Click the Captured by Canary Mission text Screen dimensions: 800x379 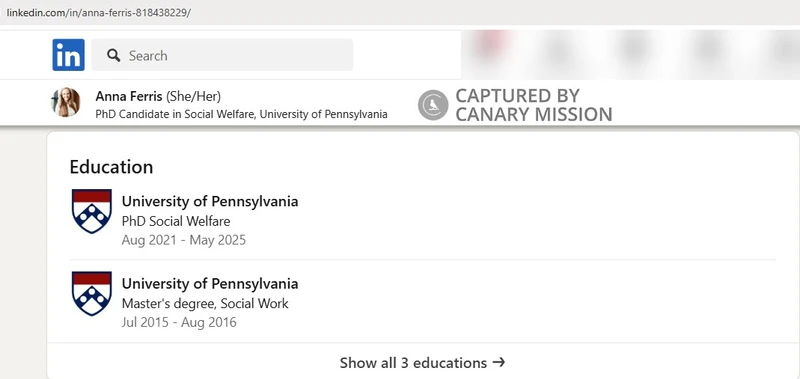click(x=533, y=105)
